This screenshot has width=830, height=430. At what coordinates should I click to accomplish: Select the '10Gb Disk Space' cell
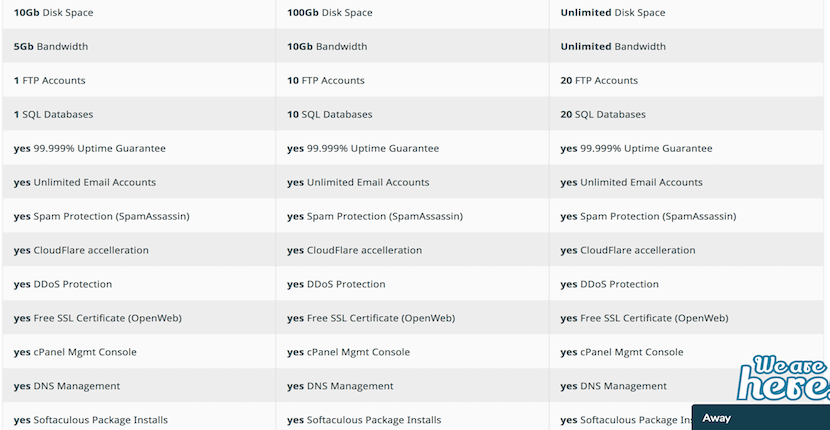coord(139,13)
